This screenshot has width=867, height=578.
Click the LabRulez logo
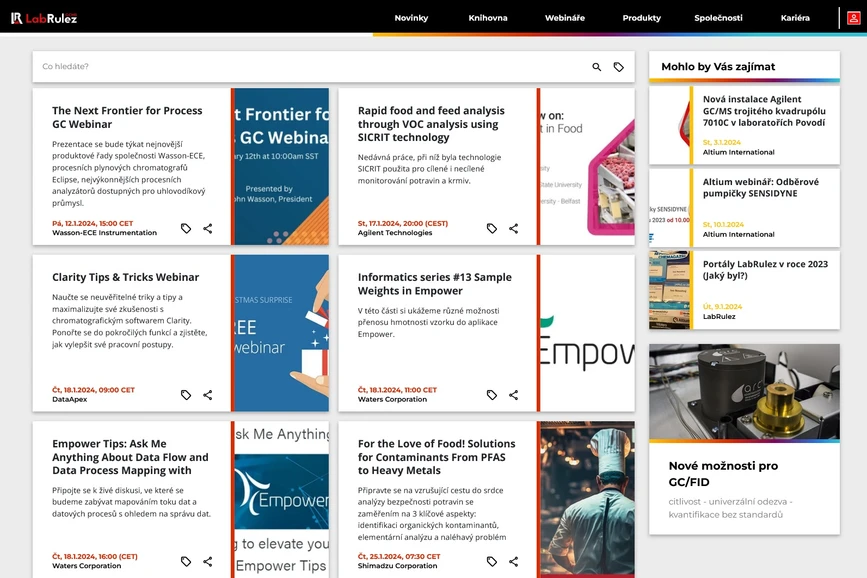44,18
